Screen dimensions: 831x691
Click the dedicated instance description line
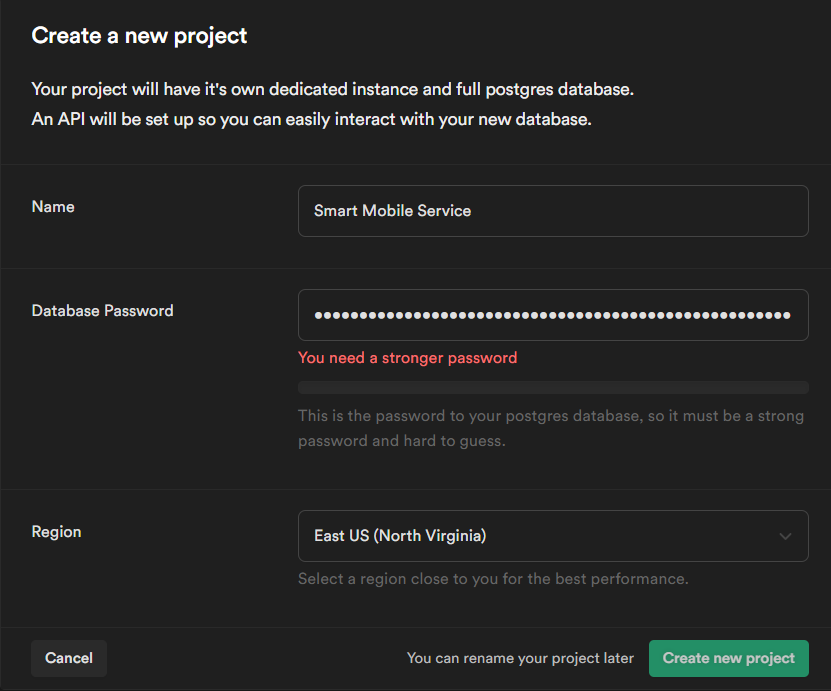[x=333, y=89]
